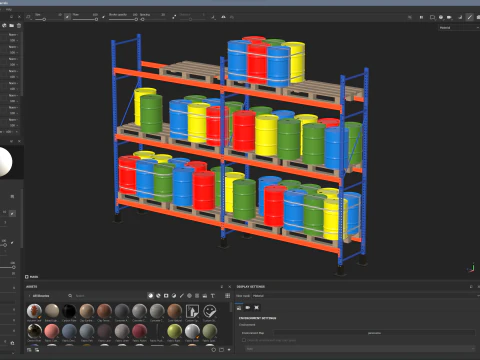
Task: Toggle the checkbox below Environment map
Action: 244,340
